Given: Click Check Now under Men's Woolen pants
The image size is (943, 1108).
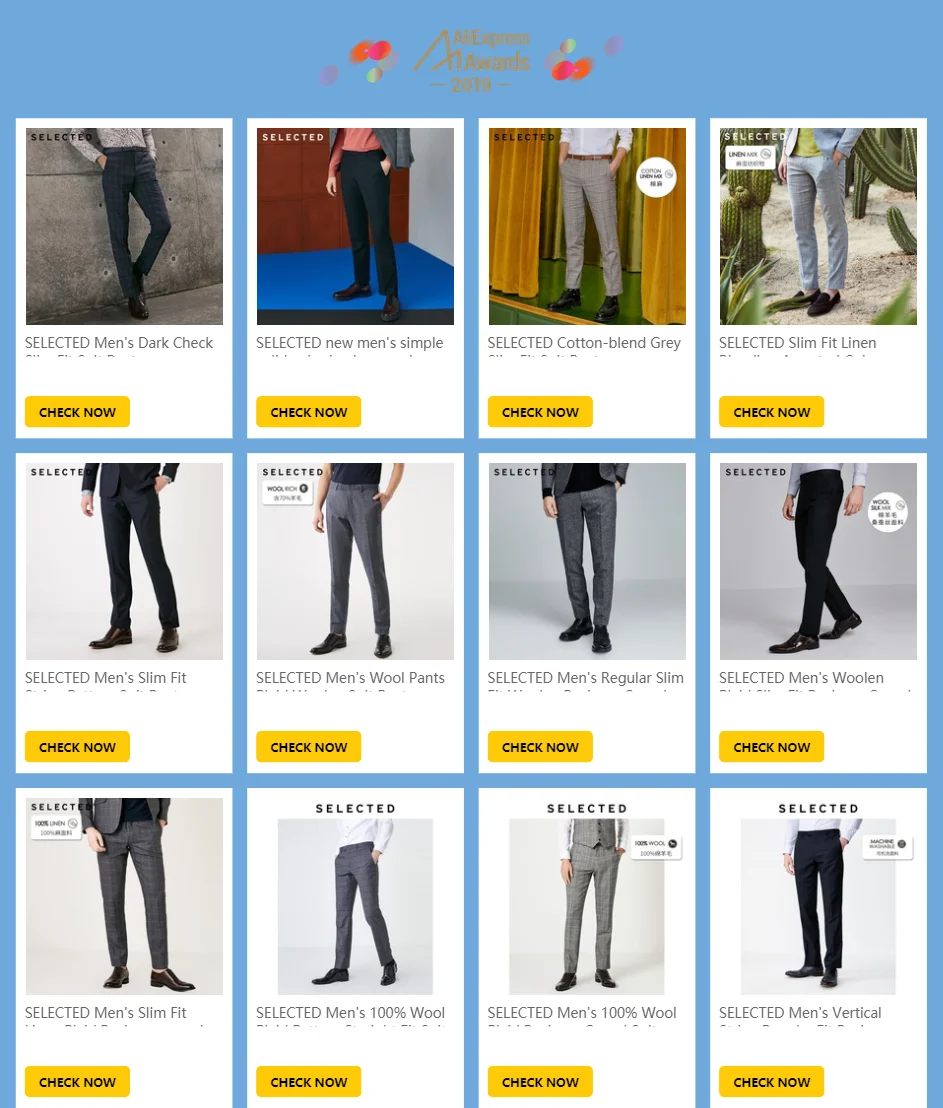Looking at the screenshot, I should pyautogui.click(x=772, y=747).
